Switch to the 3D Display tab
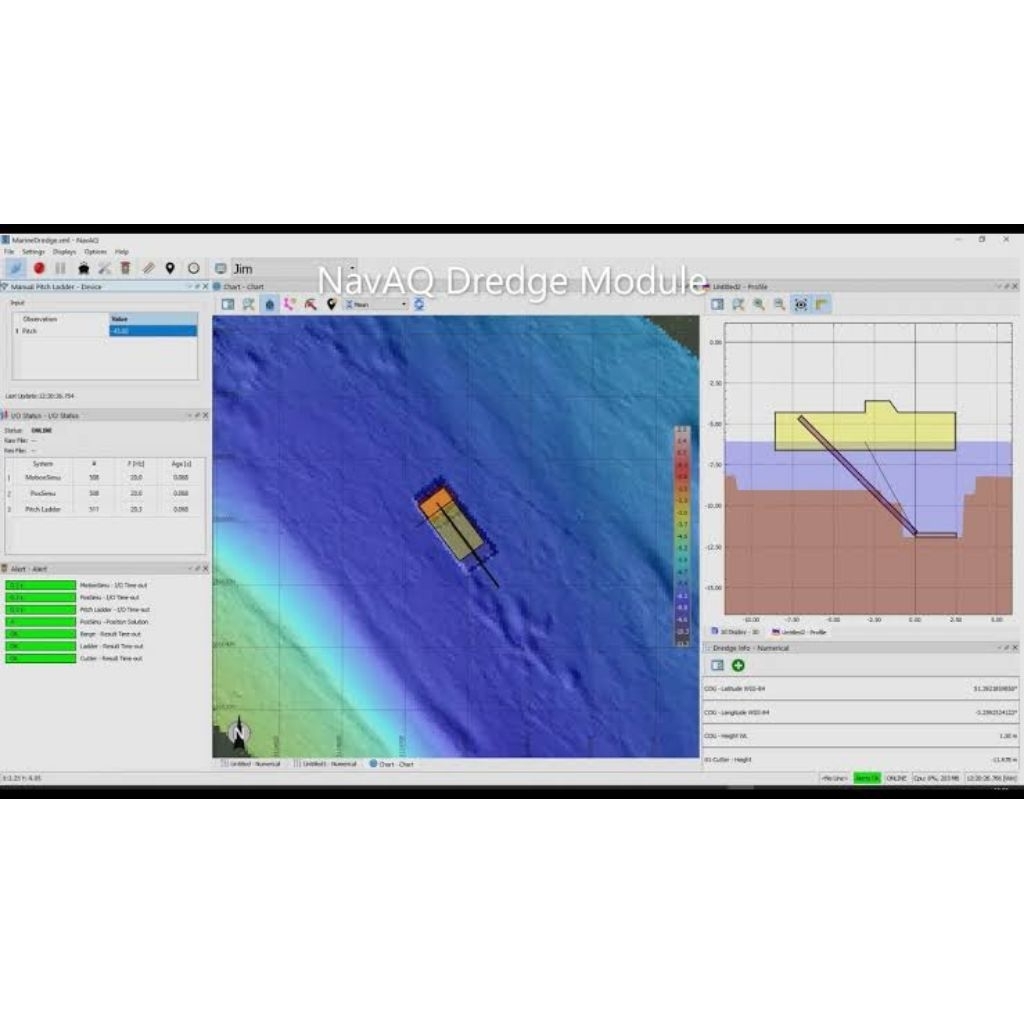This screenshot has width=1024, height=1024. (x=736, y=632)
